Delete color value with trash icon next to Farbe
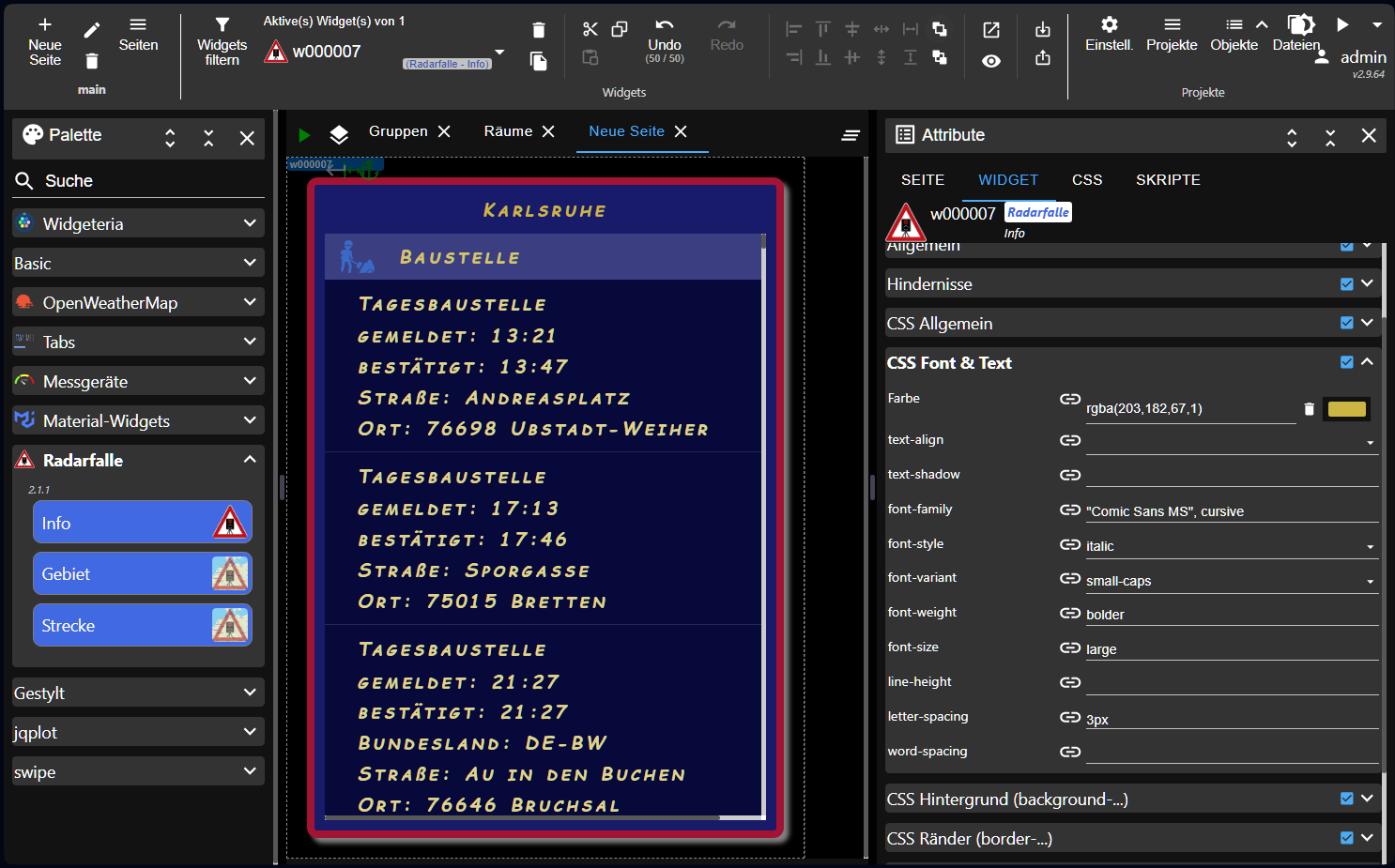 pyautogui.click(x=1309, y=409)
